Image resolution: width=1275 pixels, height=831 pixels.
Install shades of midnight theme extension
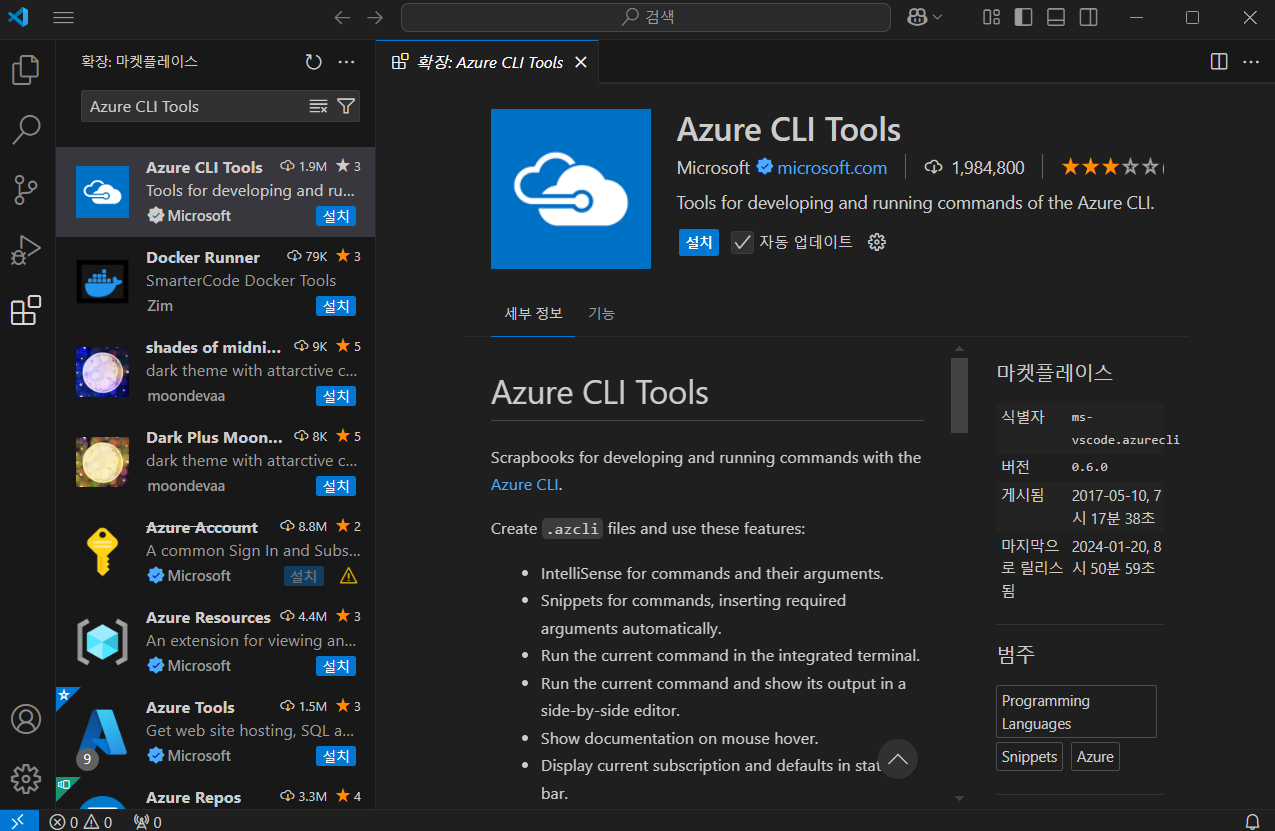point(336,396)
